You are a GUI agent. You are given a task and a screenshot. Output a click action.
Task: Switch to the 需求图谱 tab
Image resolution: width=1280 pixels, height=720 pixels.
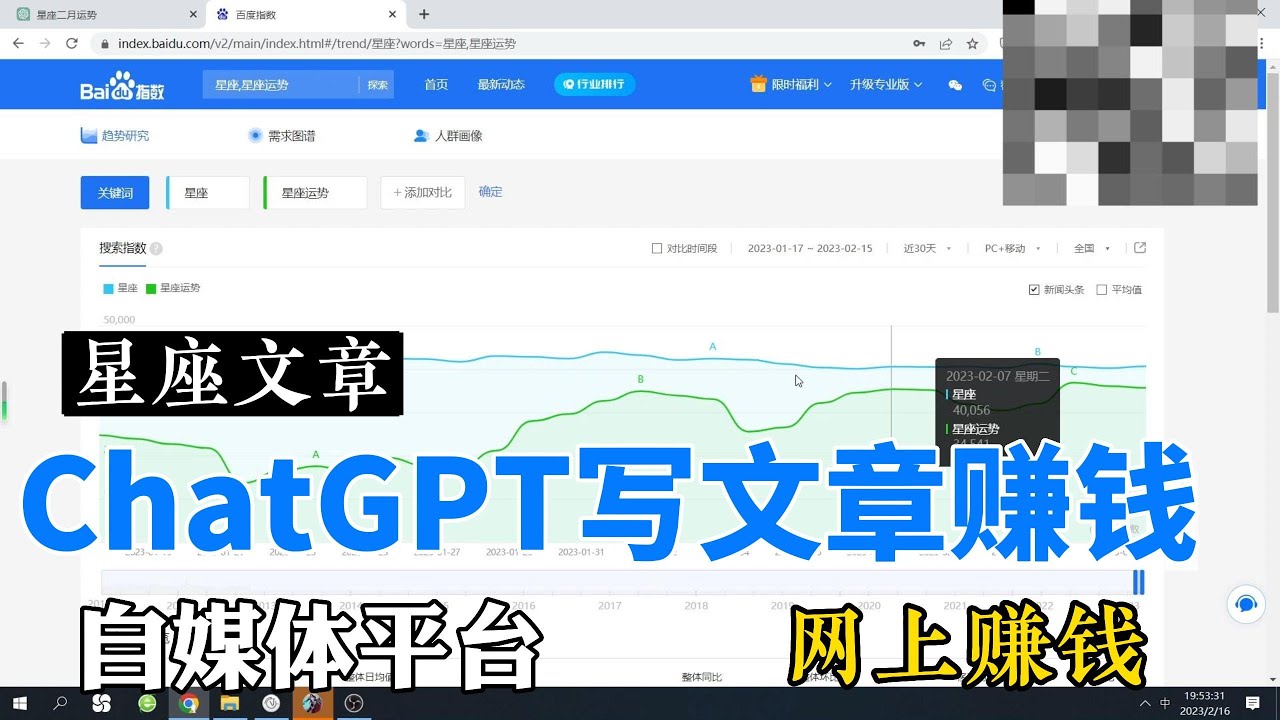tap(281, 135)
